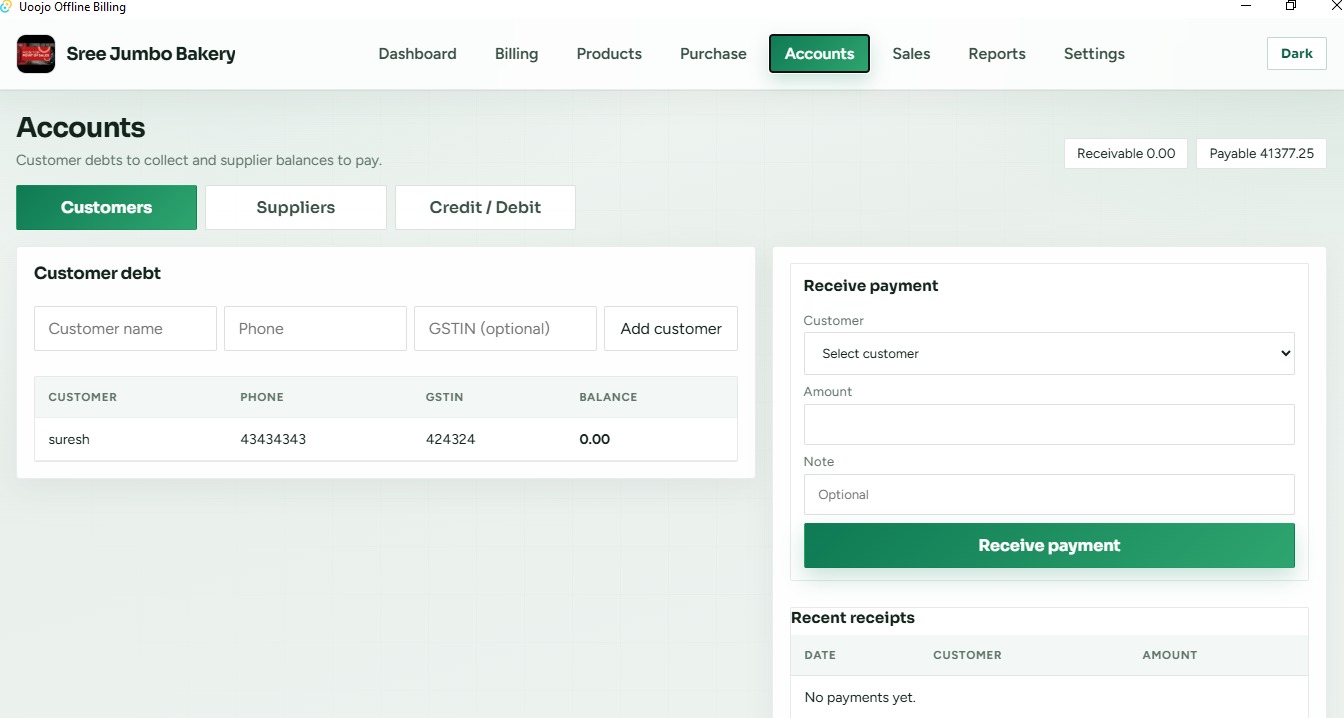1344x718 pixels.
Task: Switch to the Suppliers tab
Action: tap(296, 208)
